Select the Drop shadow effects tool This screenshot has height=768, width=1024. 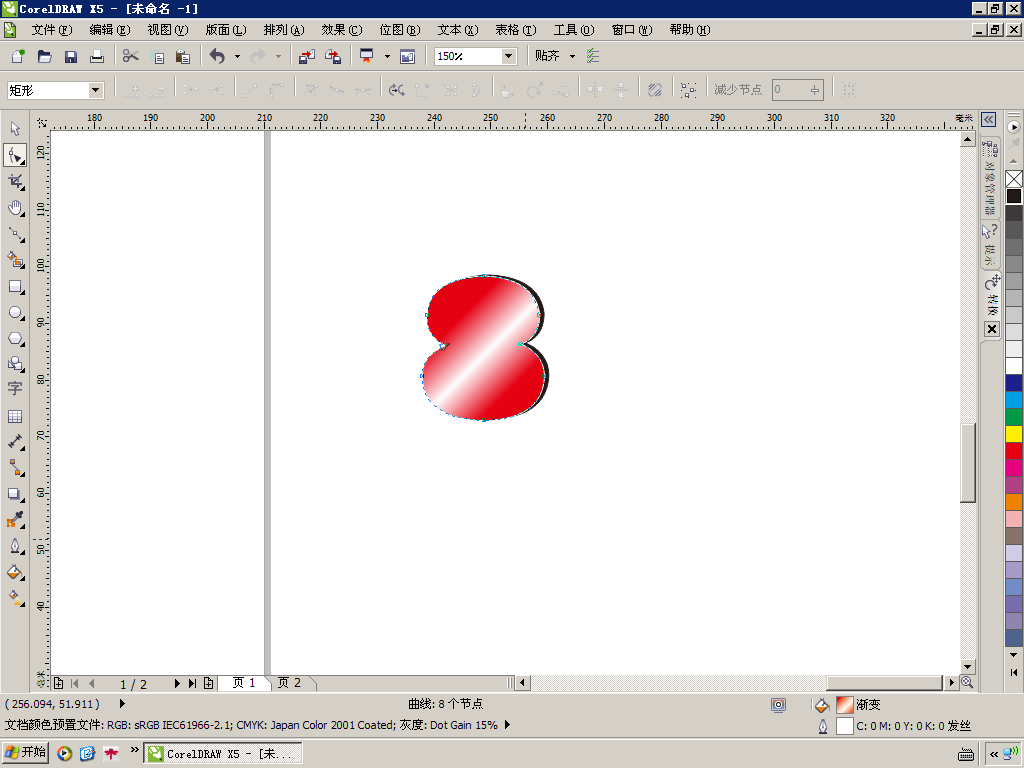(15, 494)
